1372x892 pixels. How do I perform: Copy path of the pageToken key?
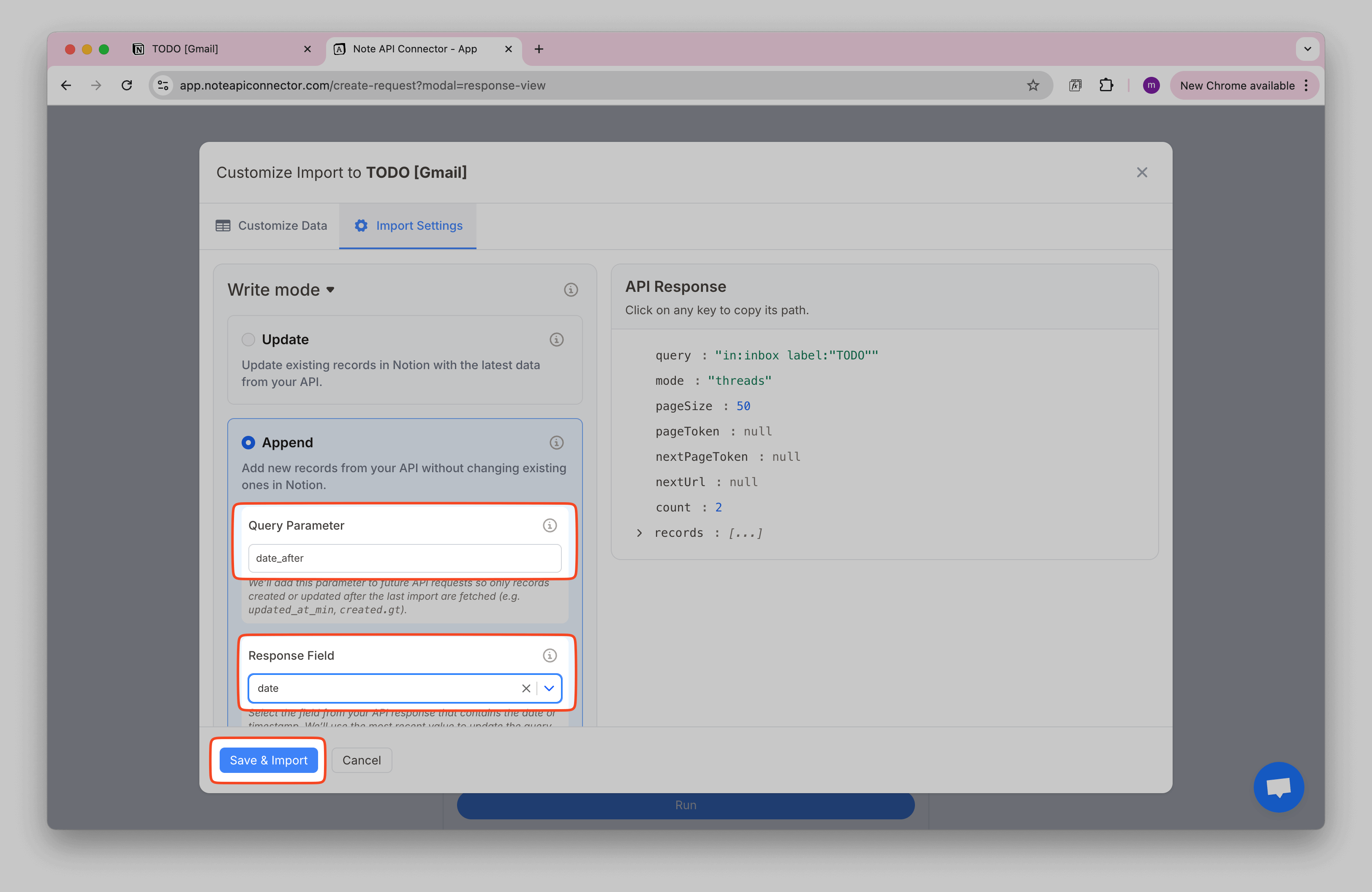[x=687, y=432]
